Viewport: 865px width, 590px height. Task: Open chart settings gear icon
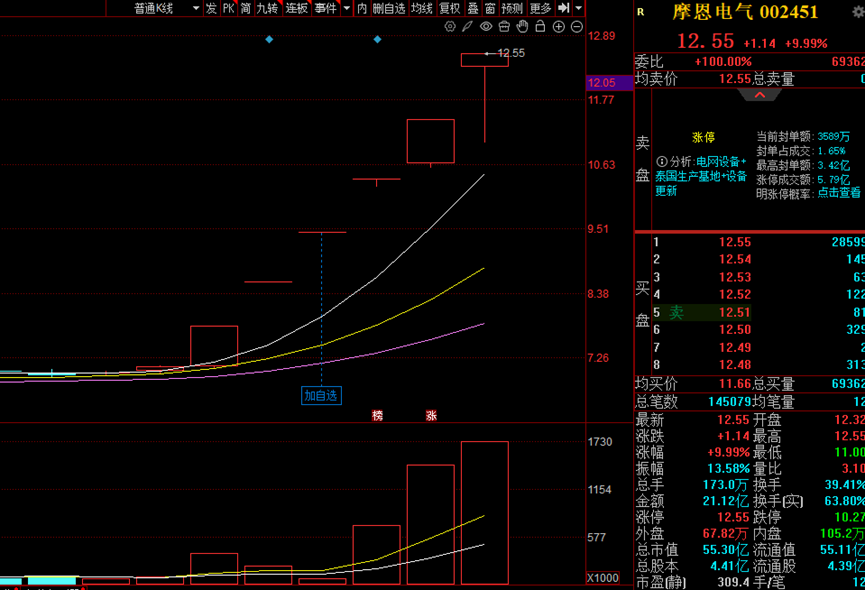coord(450,26)
